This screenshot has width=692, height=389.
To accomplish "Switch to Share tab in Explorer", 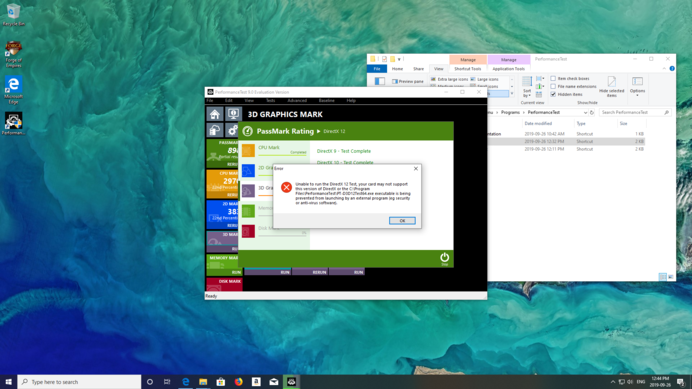I will click(418, 69).
